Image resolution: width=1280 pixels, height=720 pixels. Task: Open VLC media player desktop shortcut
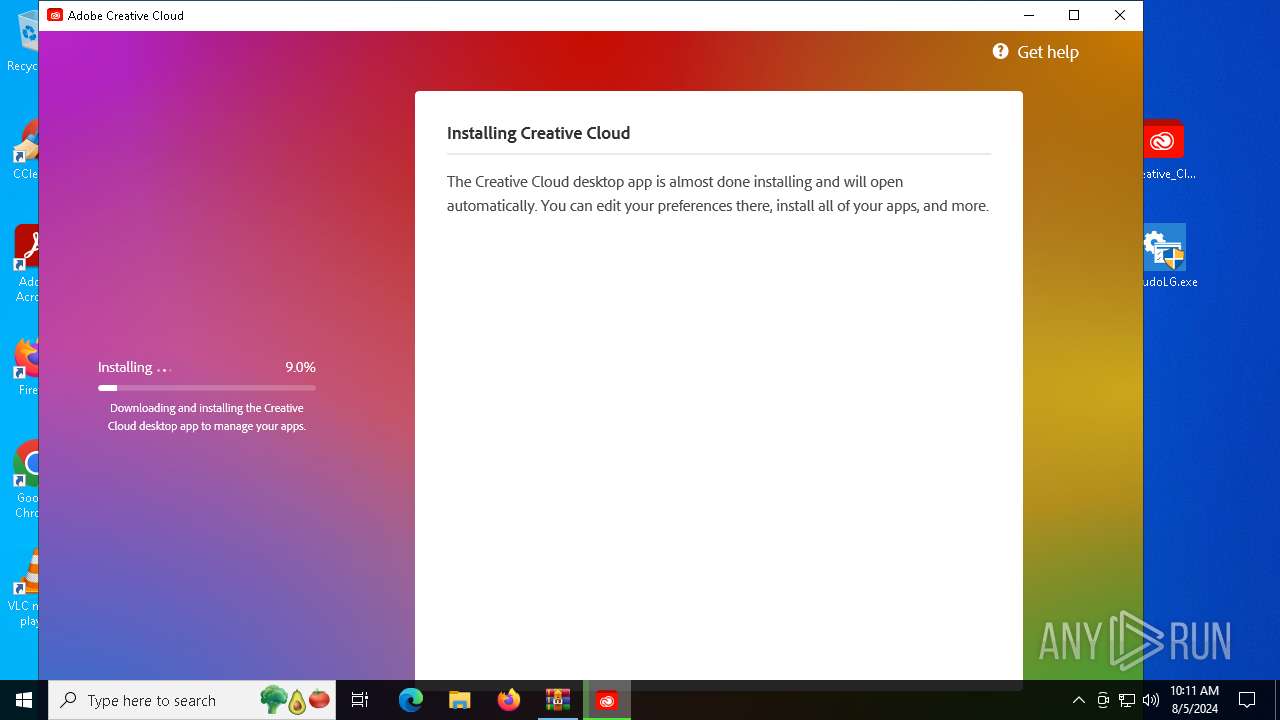tap(25, 588)
